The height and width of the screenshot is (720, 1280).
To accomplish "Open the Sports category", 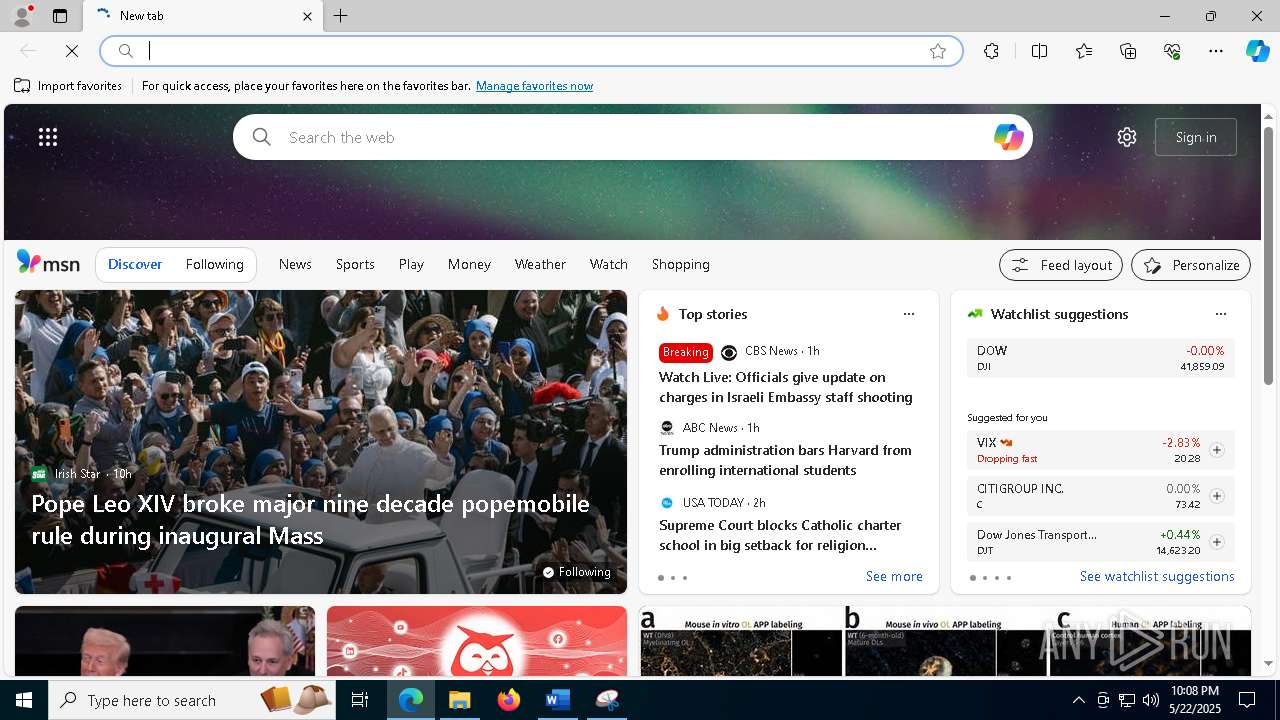I will coord(355,264).
